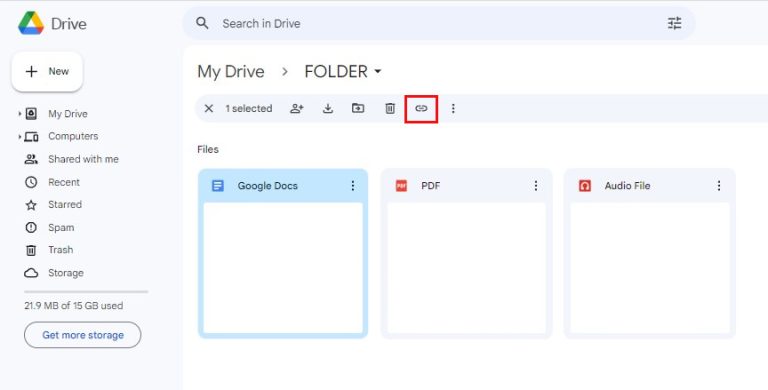
Task: Click the blue Google Docs file icon
Action: 218,186
